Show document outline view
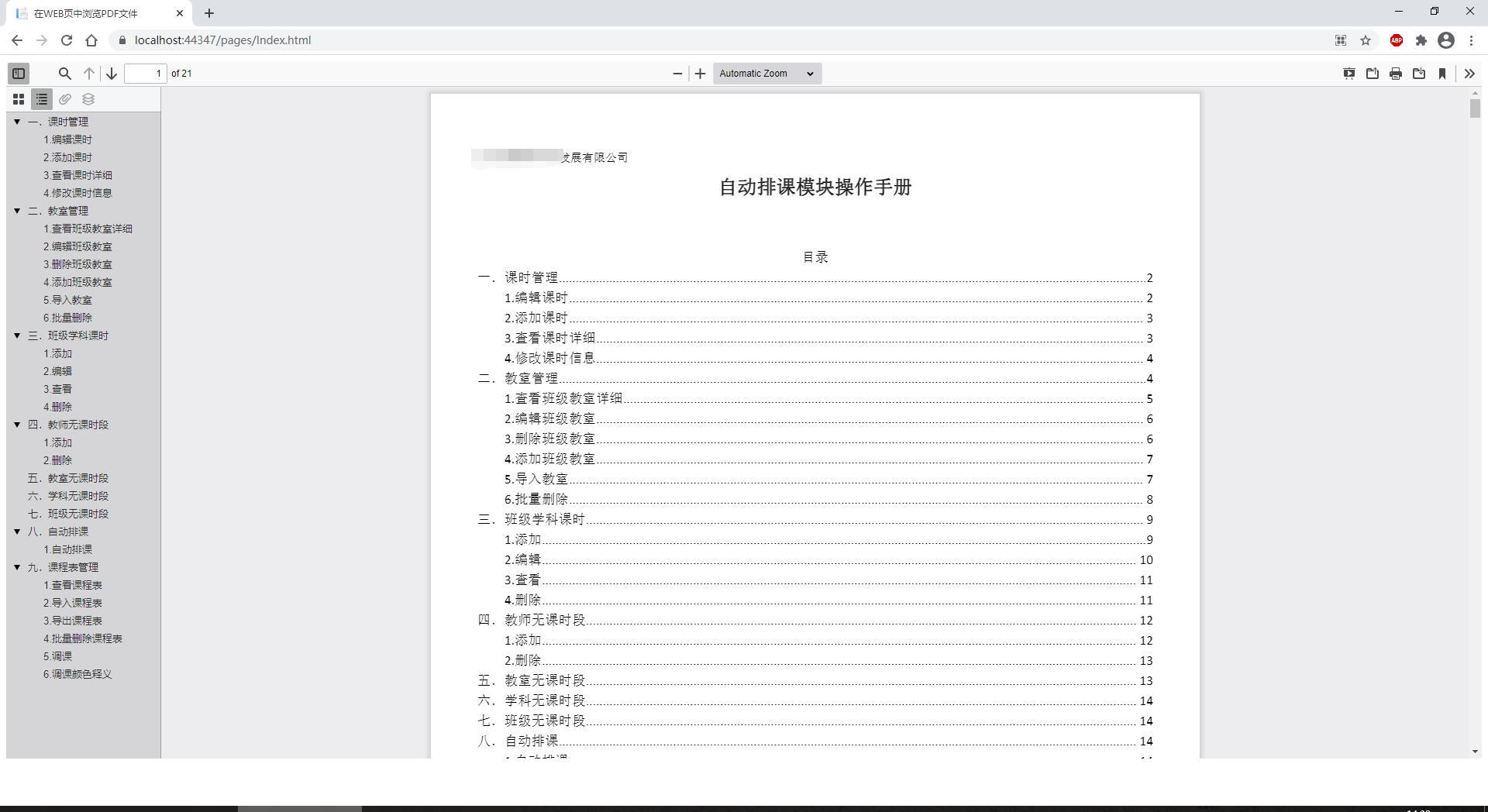Screen dimensions: 1488x812 pyautogui.click(x=42, y=99)
